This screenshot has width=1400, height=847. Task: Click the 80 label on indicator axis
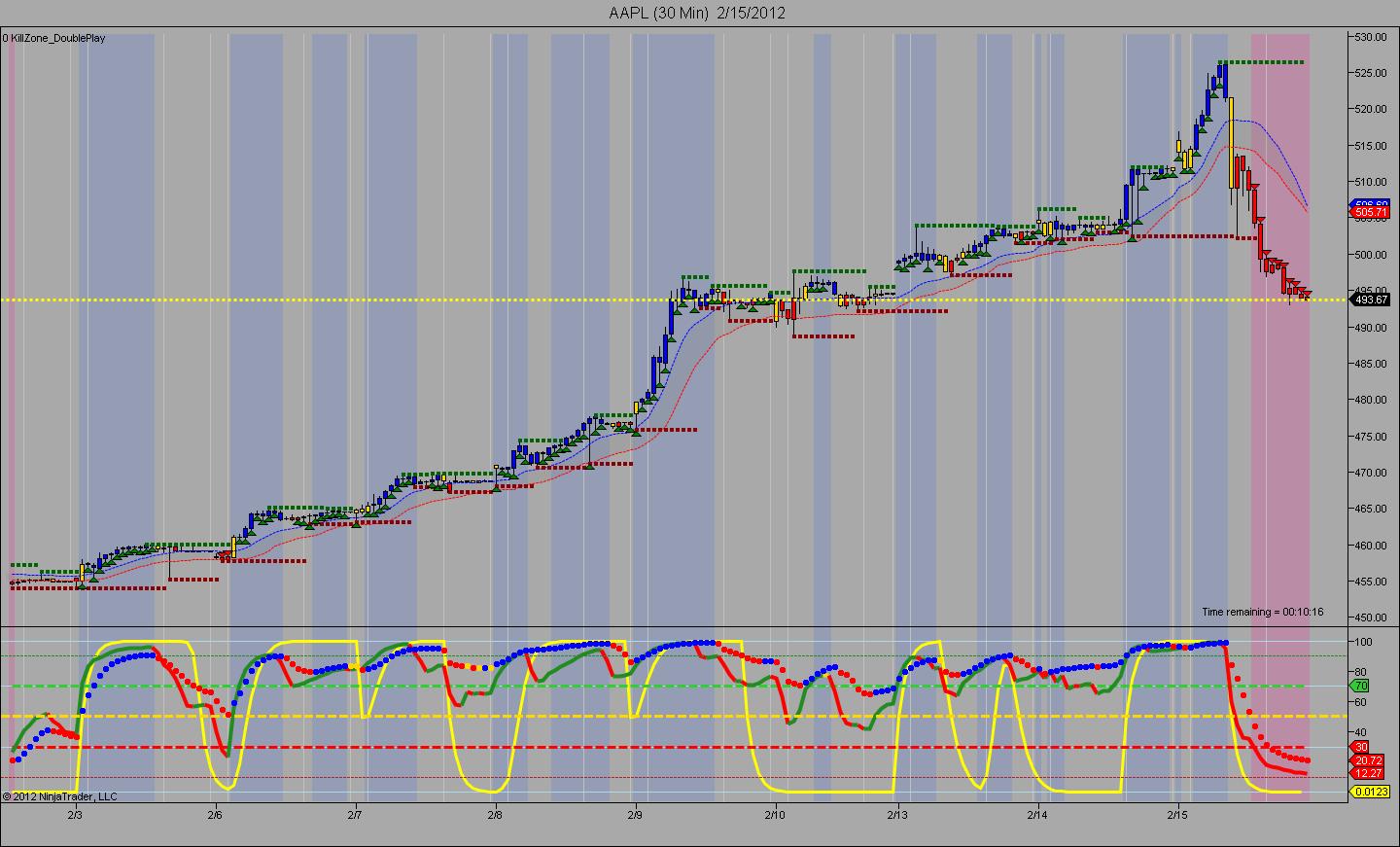pyautogui.click(x=1359, y=672)
